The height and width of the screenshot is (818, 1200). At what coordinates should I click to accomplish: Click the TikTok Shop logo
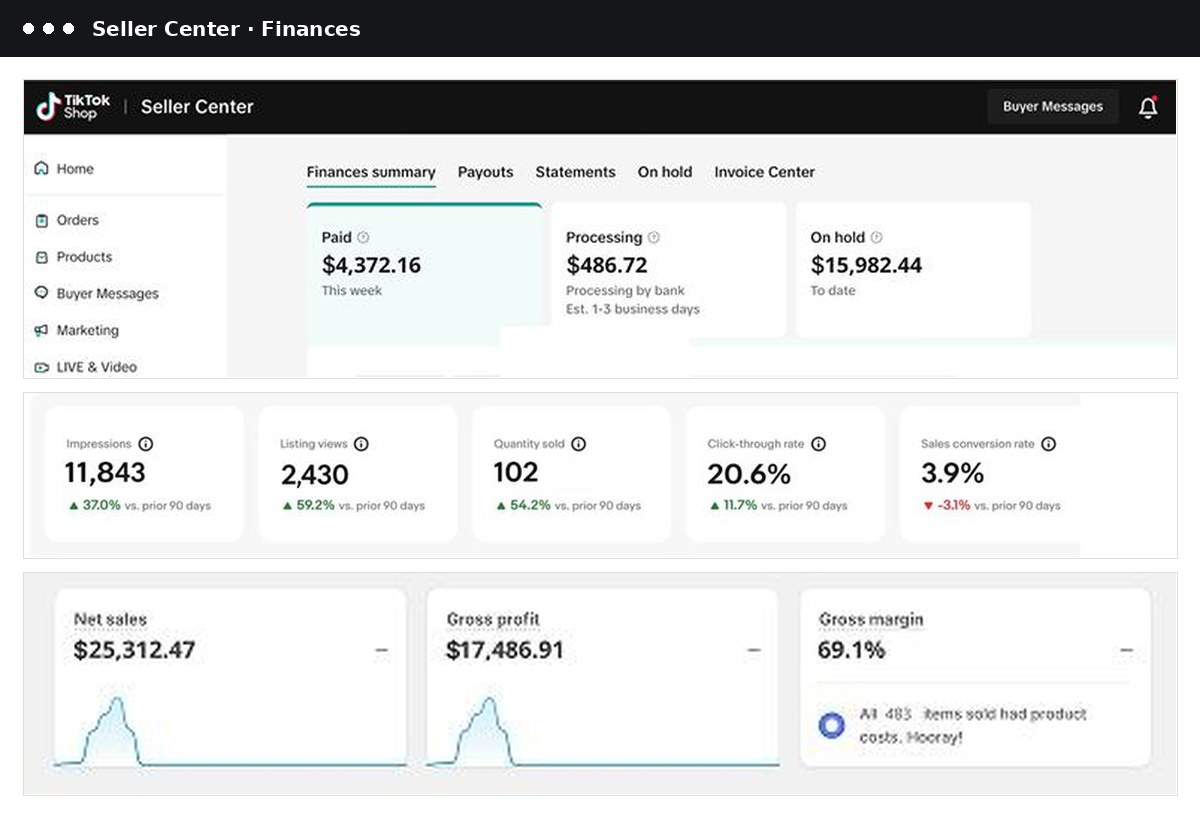[73, 107]
